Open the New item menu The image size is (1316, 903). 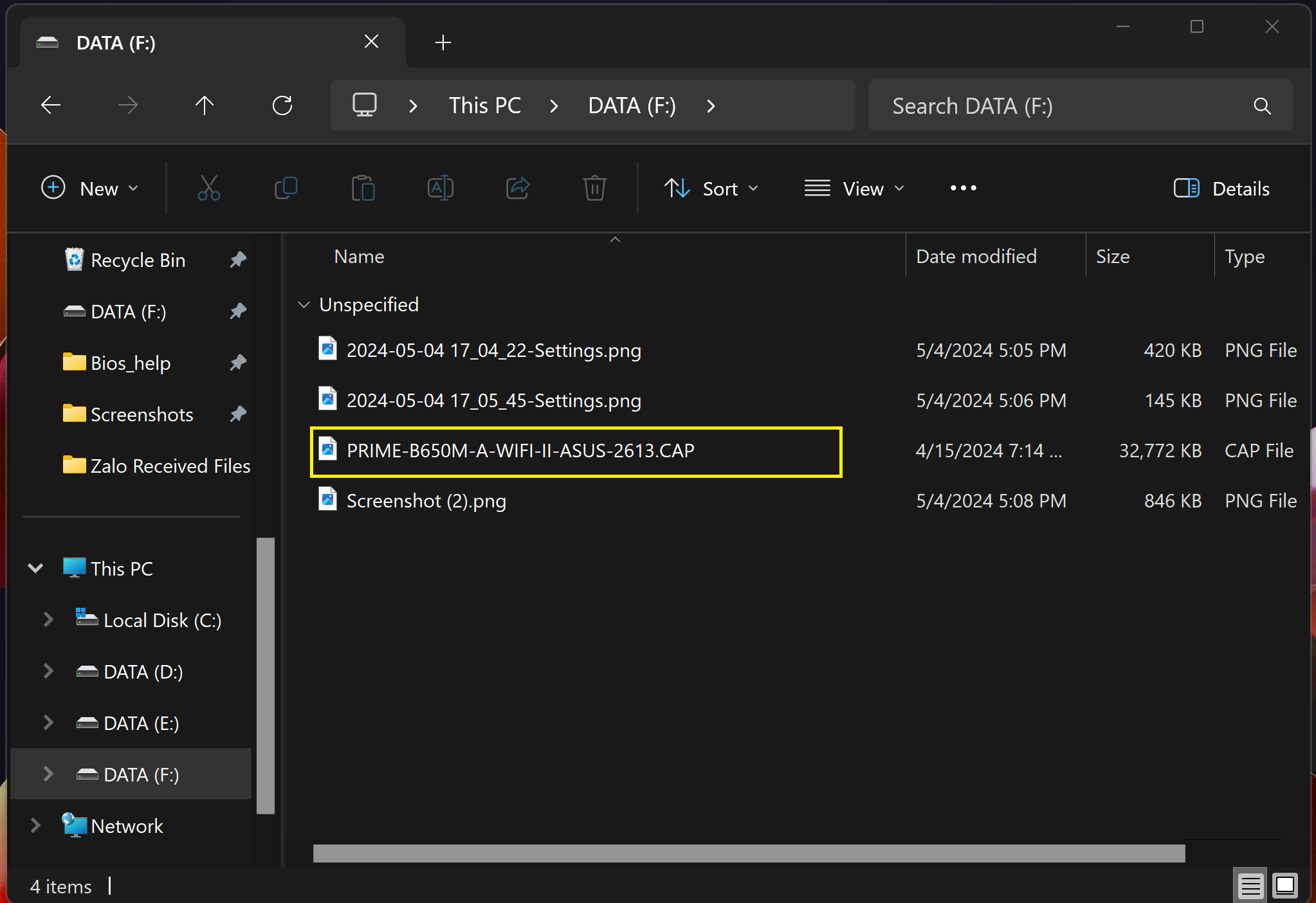point(90,188)
